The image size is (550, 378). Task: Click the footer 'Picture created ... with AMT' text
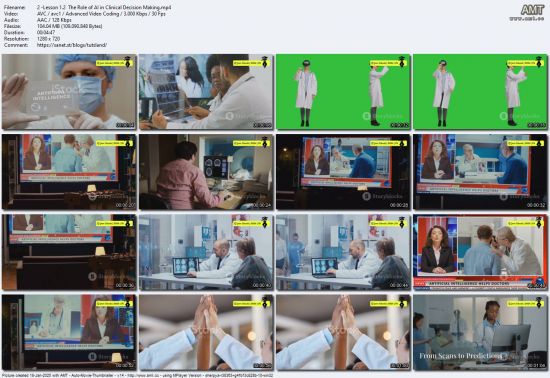137,375
